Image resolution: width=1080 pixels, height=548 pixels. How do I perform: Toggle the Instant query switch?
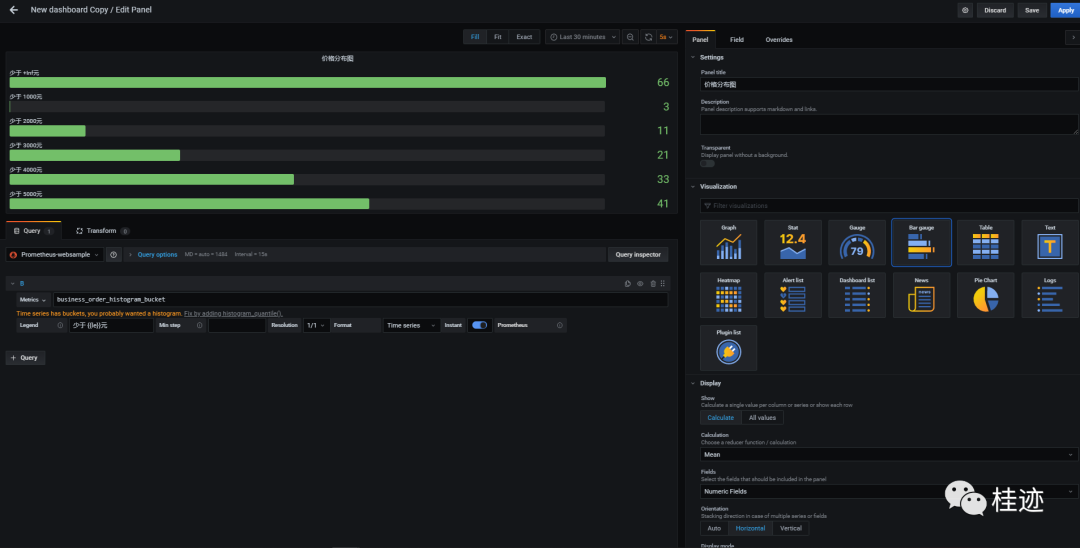pos(479,325)
